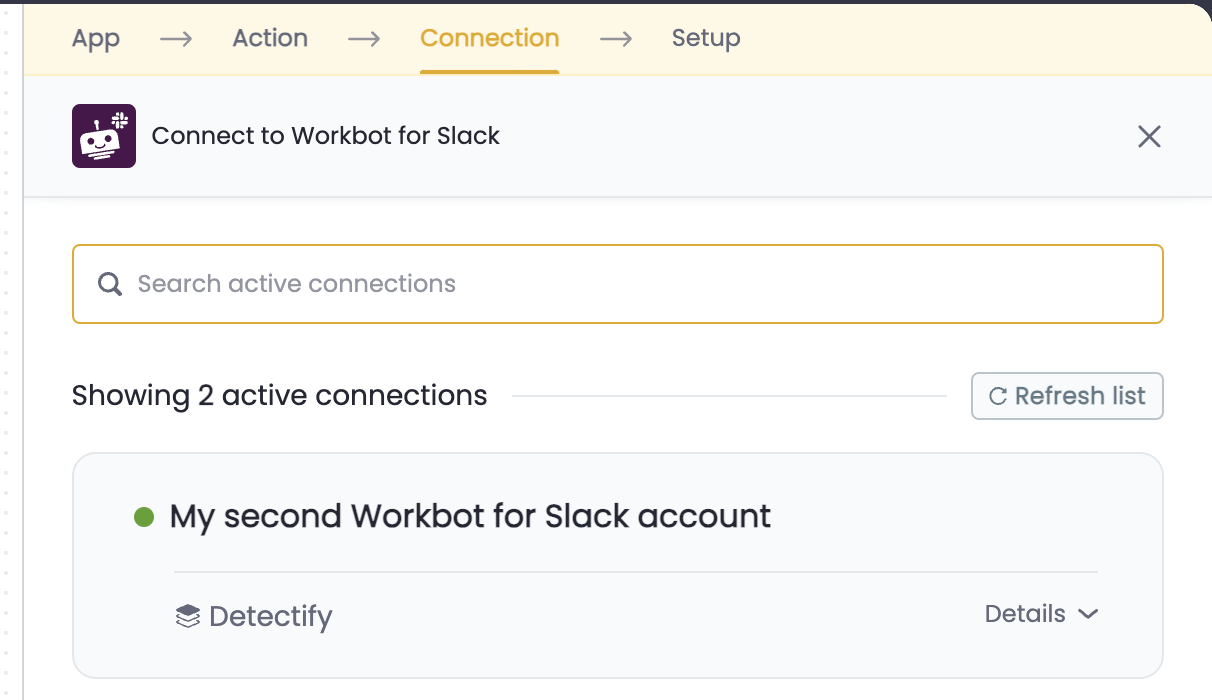Select the Connection step tab
The image size is (1212, 700).
[489, 39]
